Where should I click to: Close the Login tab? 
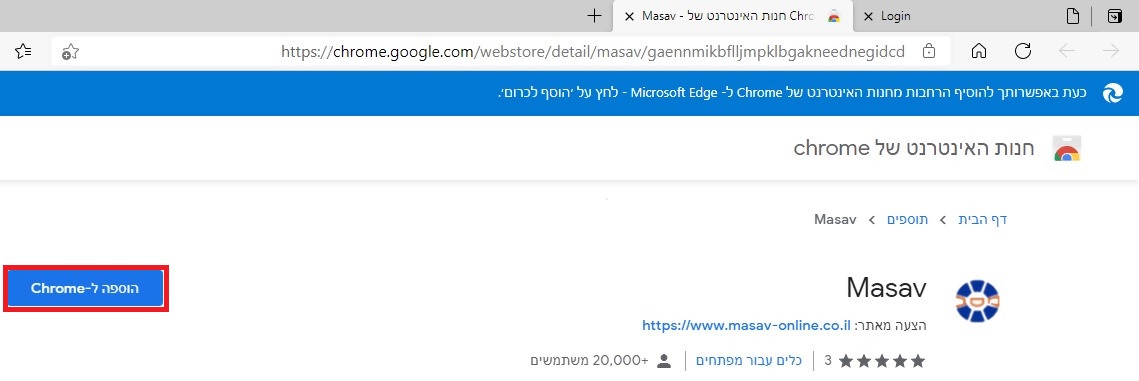tap(867, 16)
